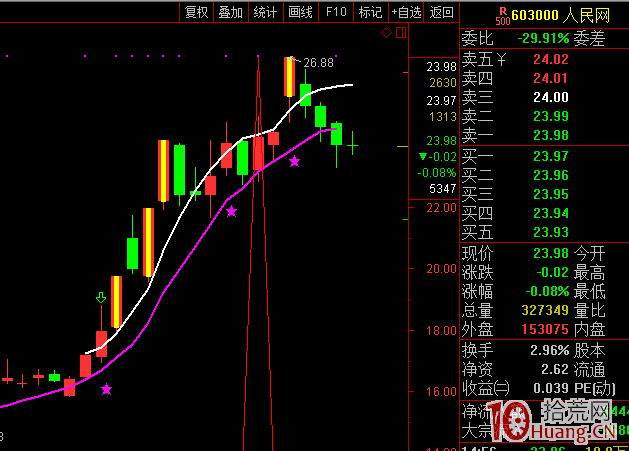Click the 卖五 ask price 24.02
The height and width of the screenshot is (451, 629).
551,59
